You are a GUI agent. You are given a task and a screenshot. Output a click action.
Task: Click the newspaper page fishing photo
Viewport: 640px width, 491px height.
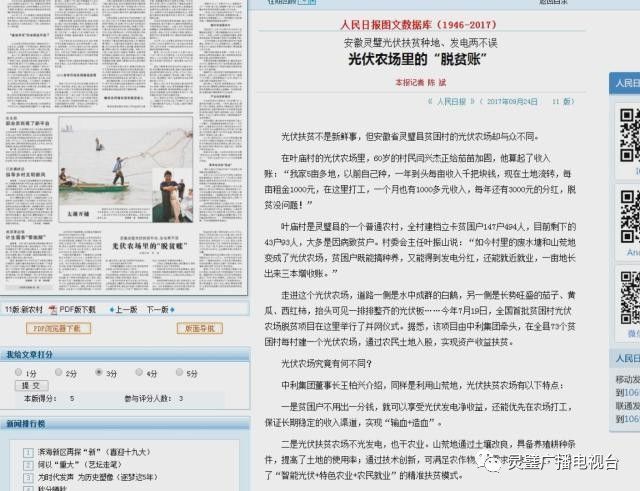tap(126, 169)
